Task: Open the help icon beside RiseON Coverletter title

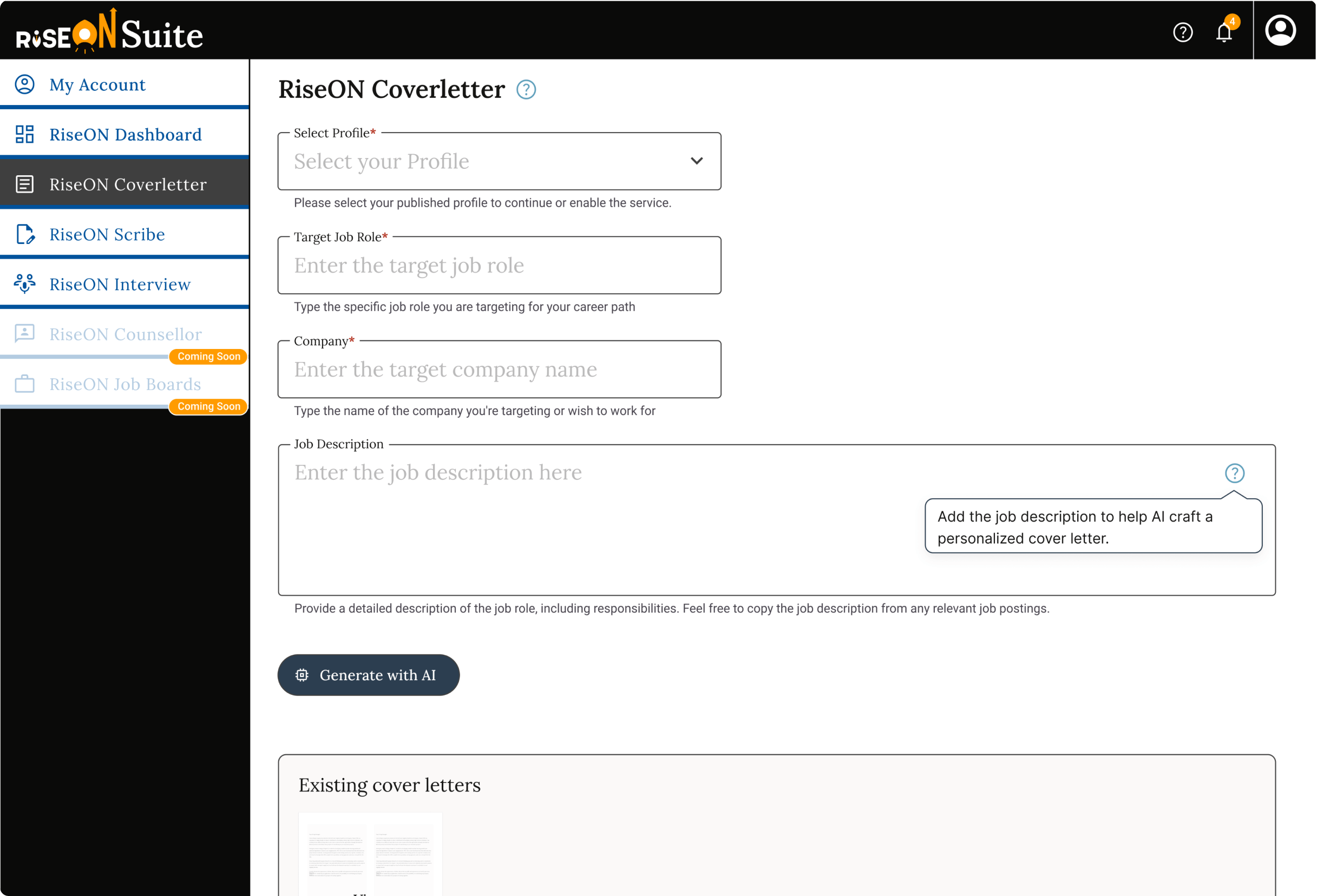Action: (x=525, y=89)
